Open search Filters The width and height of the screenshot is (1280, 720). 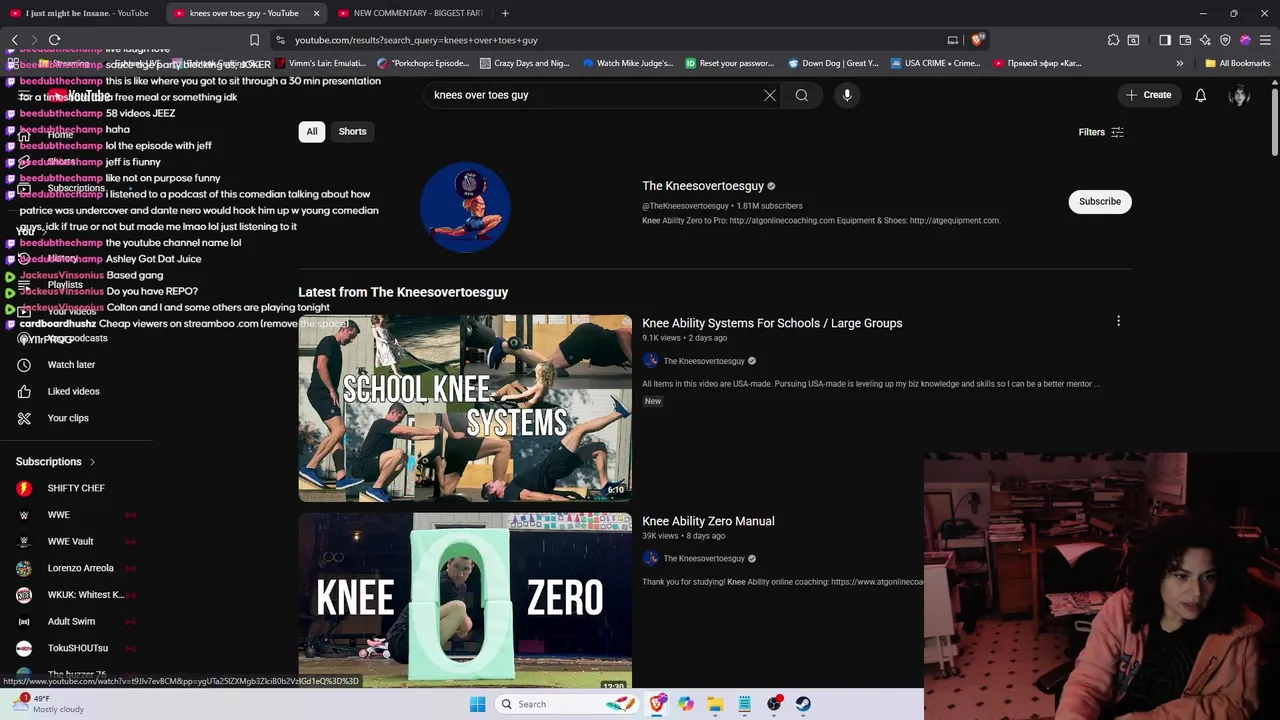[x=1101, y=132]
